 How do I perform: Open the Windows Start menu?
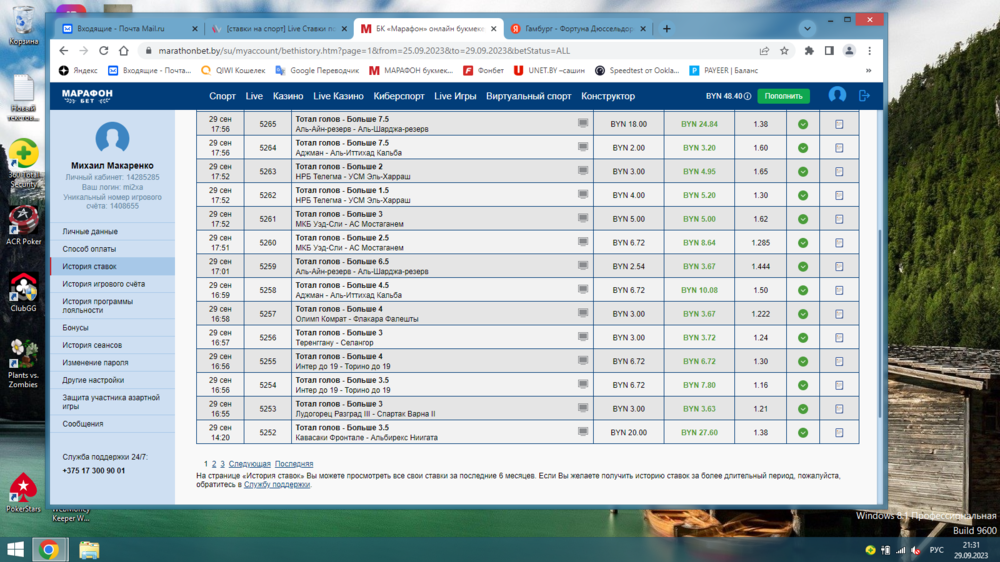15,549
